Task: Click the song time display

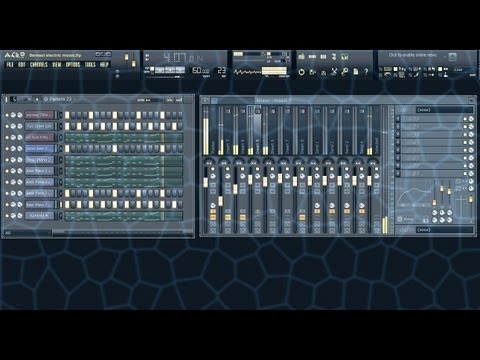Action: click(183, 58)
